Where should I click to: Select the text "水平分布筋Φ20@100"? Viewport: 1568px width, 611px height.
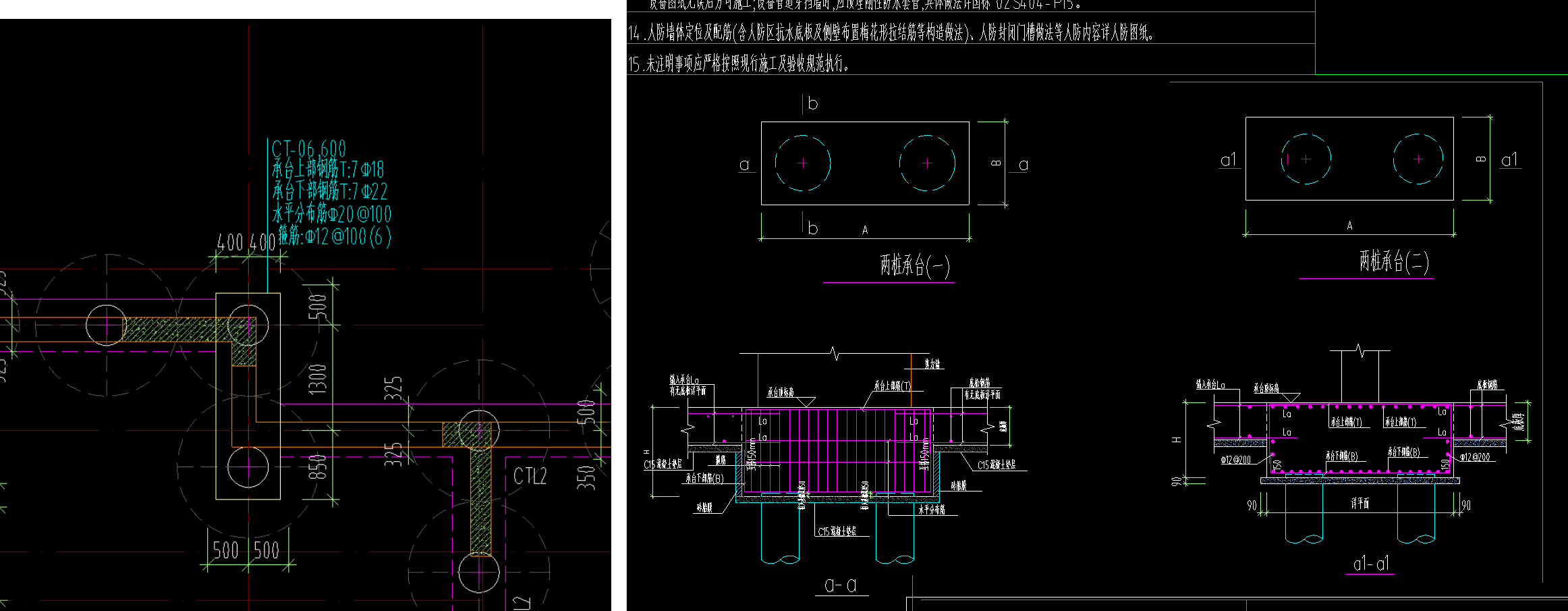(x=331, y=214)
